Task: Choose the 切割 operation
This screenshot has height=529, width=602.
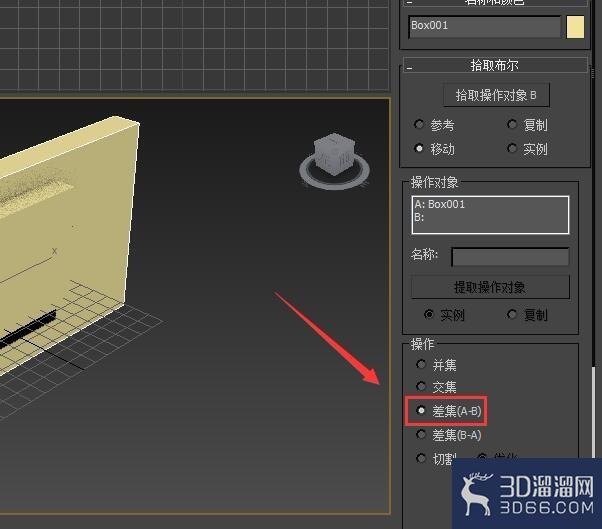Action: [x=436, y=458]
